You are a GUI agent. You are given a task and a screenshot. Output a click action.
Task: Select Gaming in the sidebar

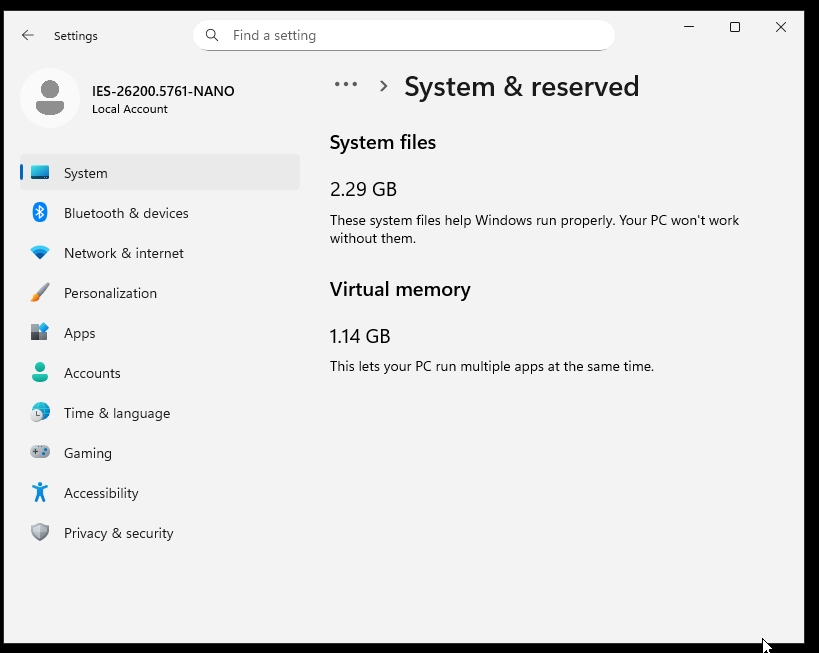[160, 452]
